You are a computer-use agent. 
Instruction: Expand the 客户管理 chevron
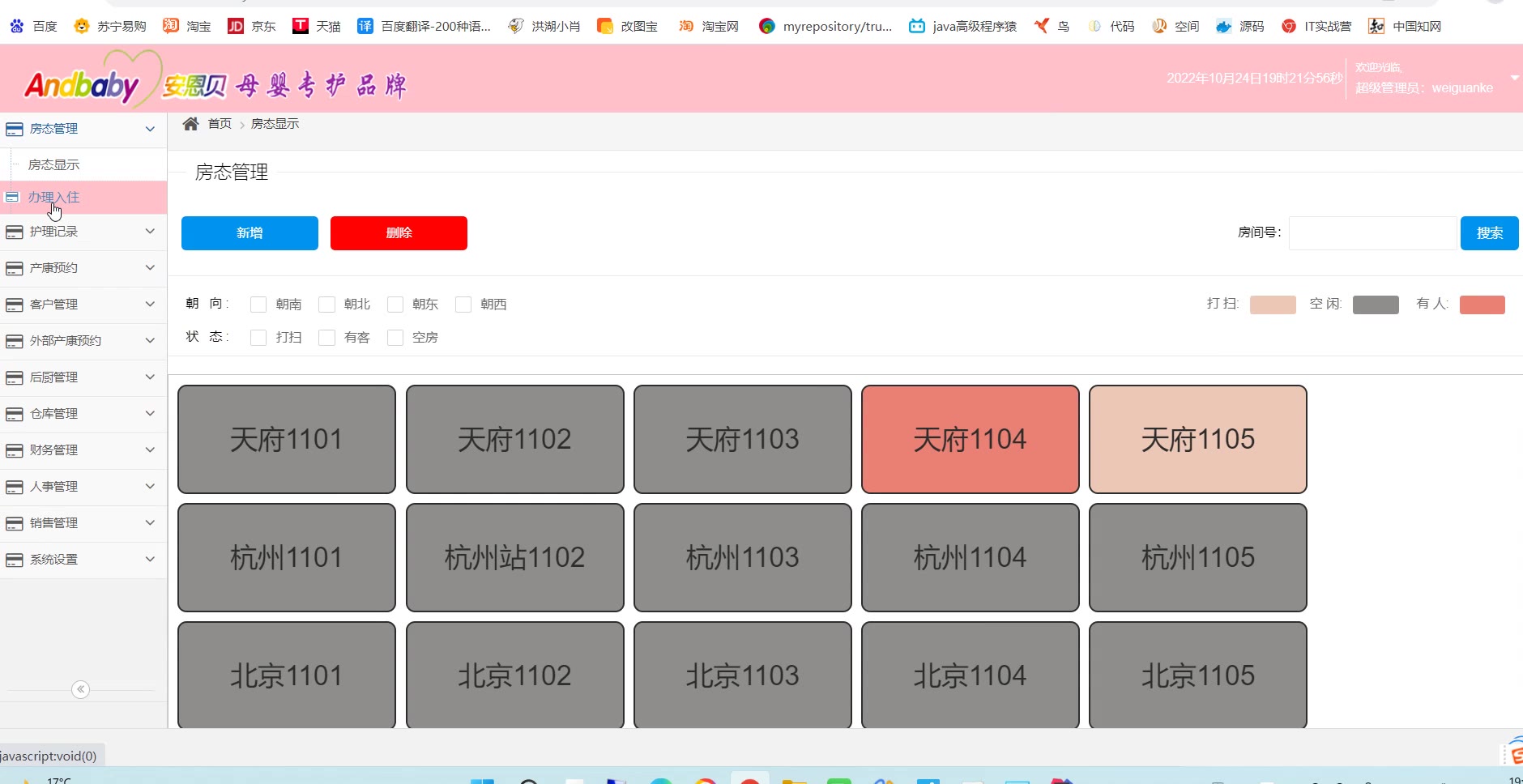150,304
